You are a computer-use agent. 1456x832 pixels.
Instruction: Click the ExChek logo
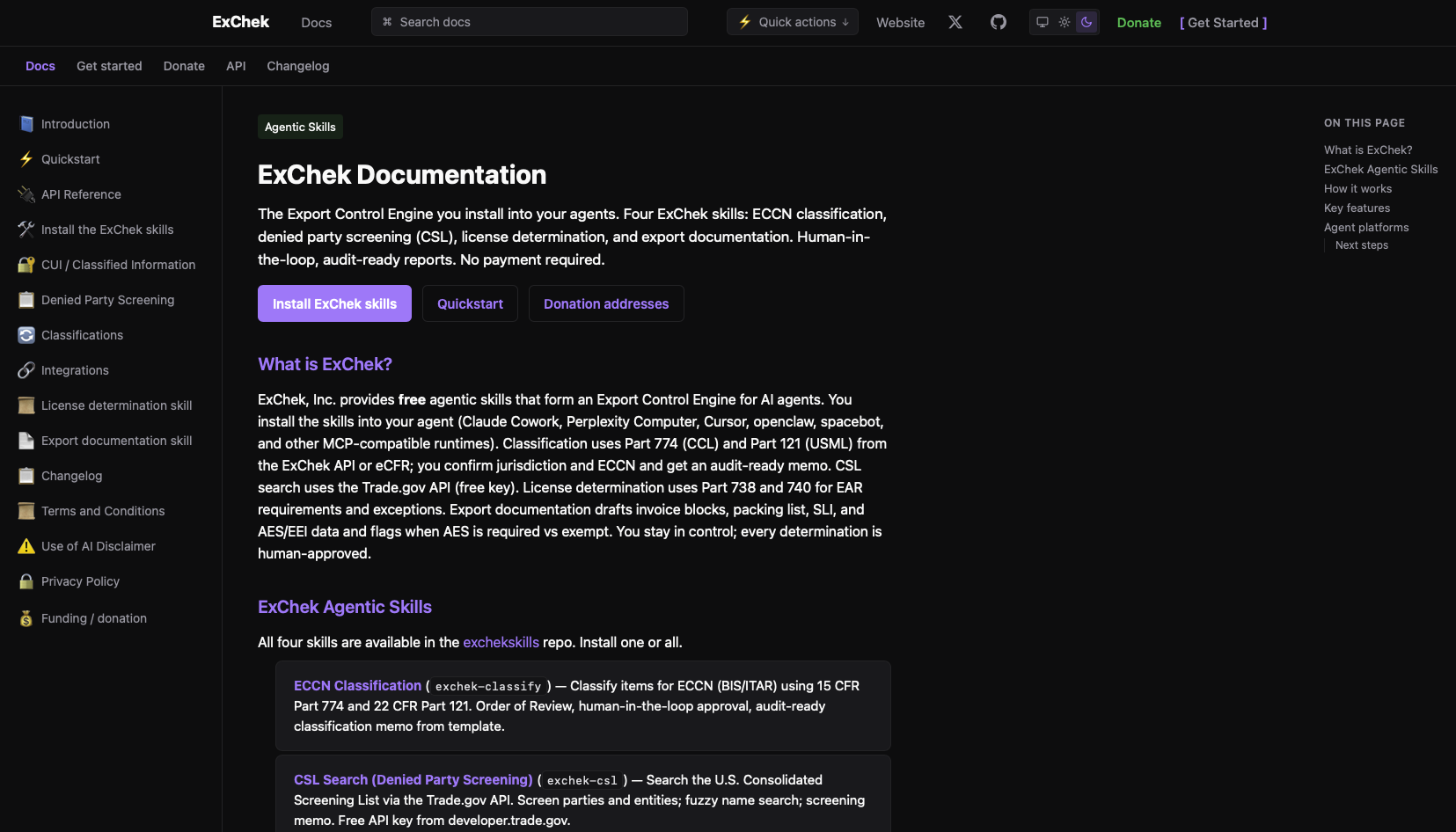click(240, 22)
